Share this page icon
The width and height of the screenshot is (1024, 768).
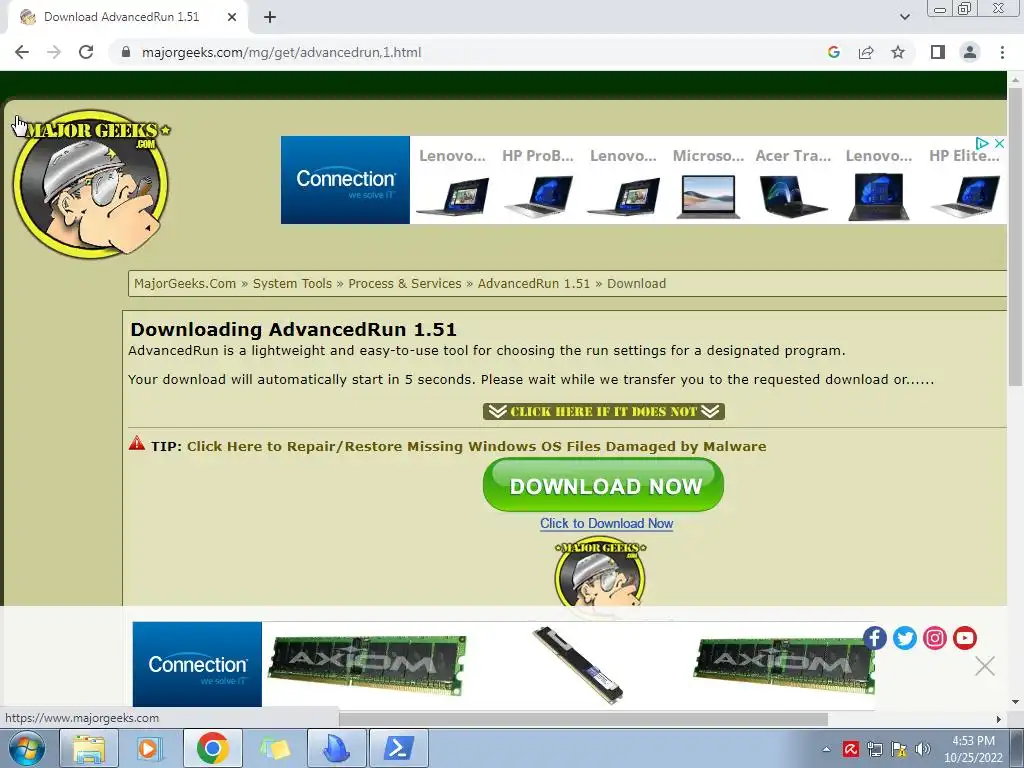pyautogui.click(x=866, y=52)
